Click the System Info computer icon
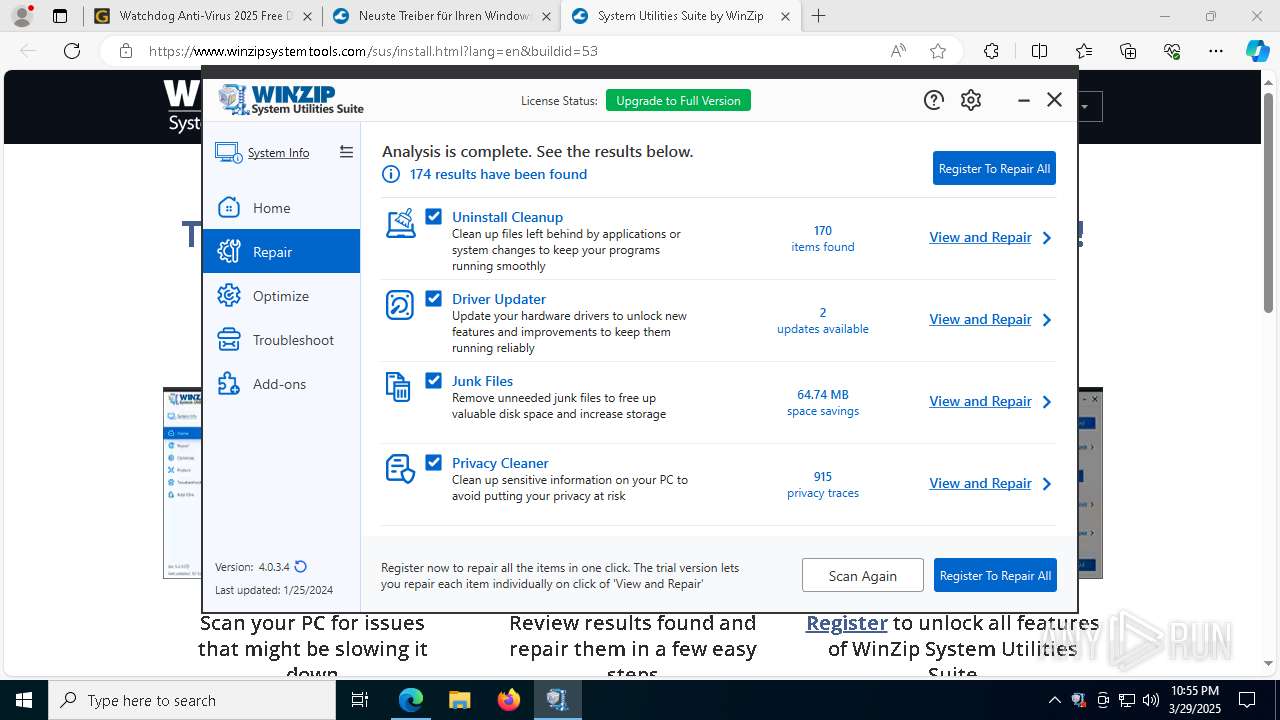This screenshot has height=720, width=1280. 228,153
